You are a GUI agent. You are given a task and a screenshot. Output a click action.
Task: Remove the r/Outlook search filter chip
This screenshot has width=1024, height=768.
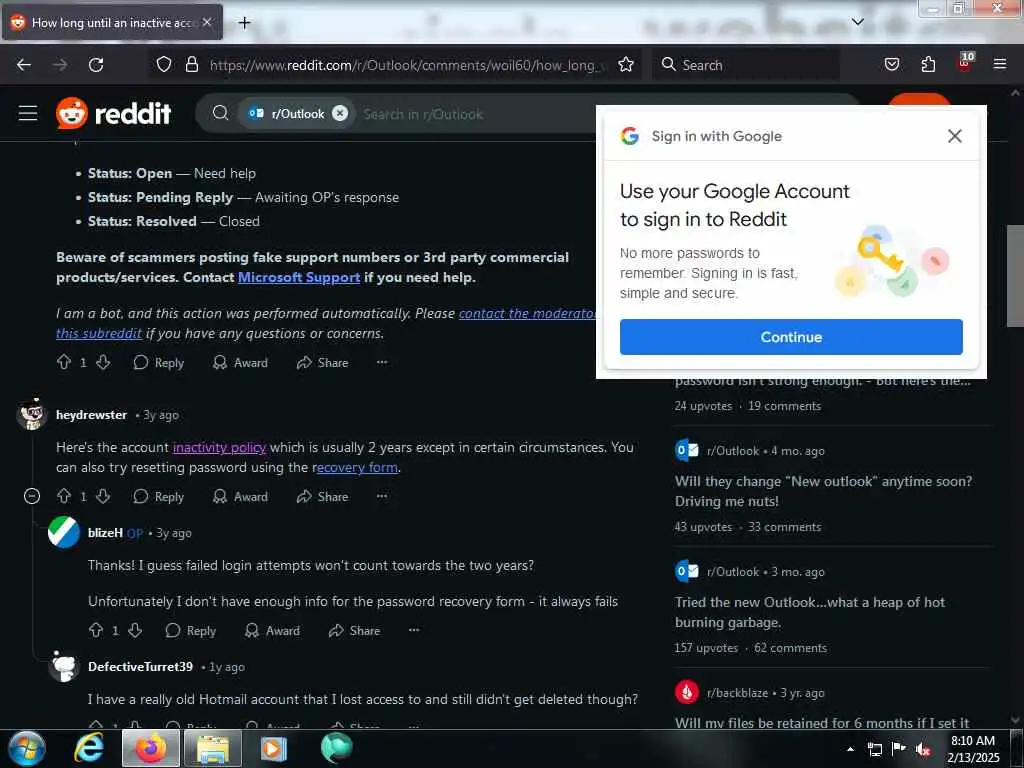[x=340, y=114]
